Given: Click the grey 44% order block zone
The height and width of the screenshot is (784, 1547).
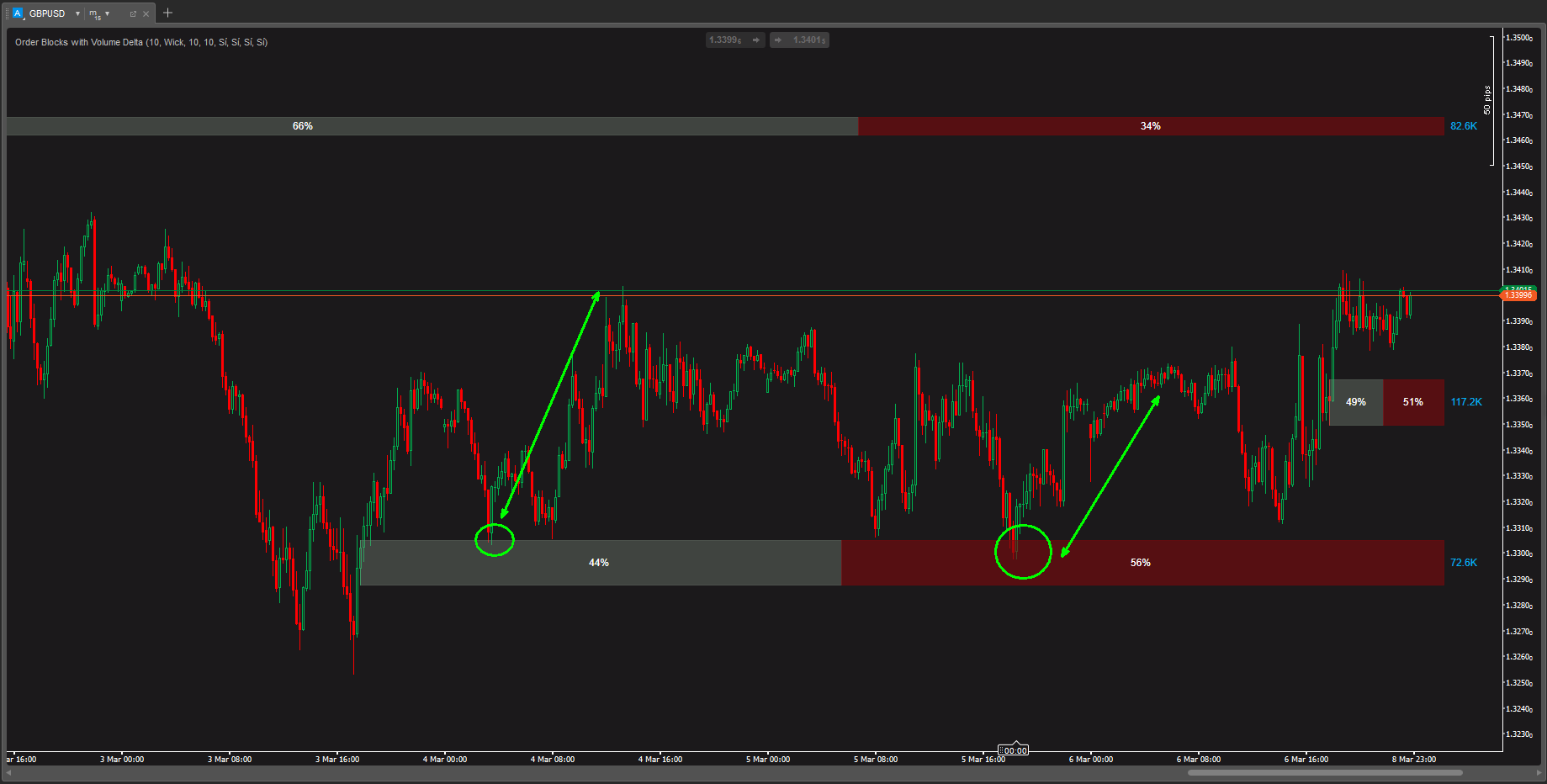Looking at the screenshot, I should tap(599, 563).
